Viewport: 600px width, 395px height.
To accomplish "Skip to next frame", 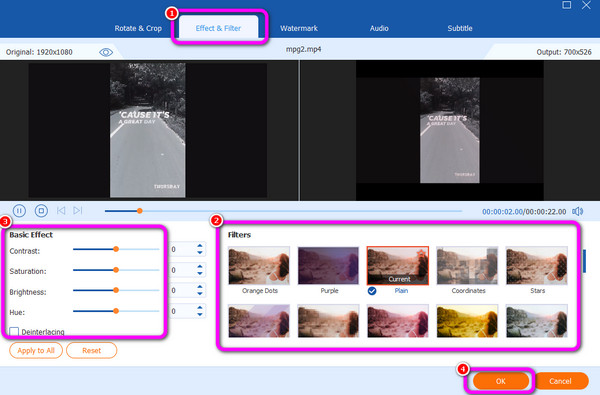I will tap(78, 211).
